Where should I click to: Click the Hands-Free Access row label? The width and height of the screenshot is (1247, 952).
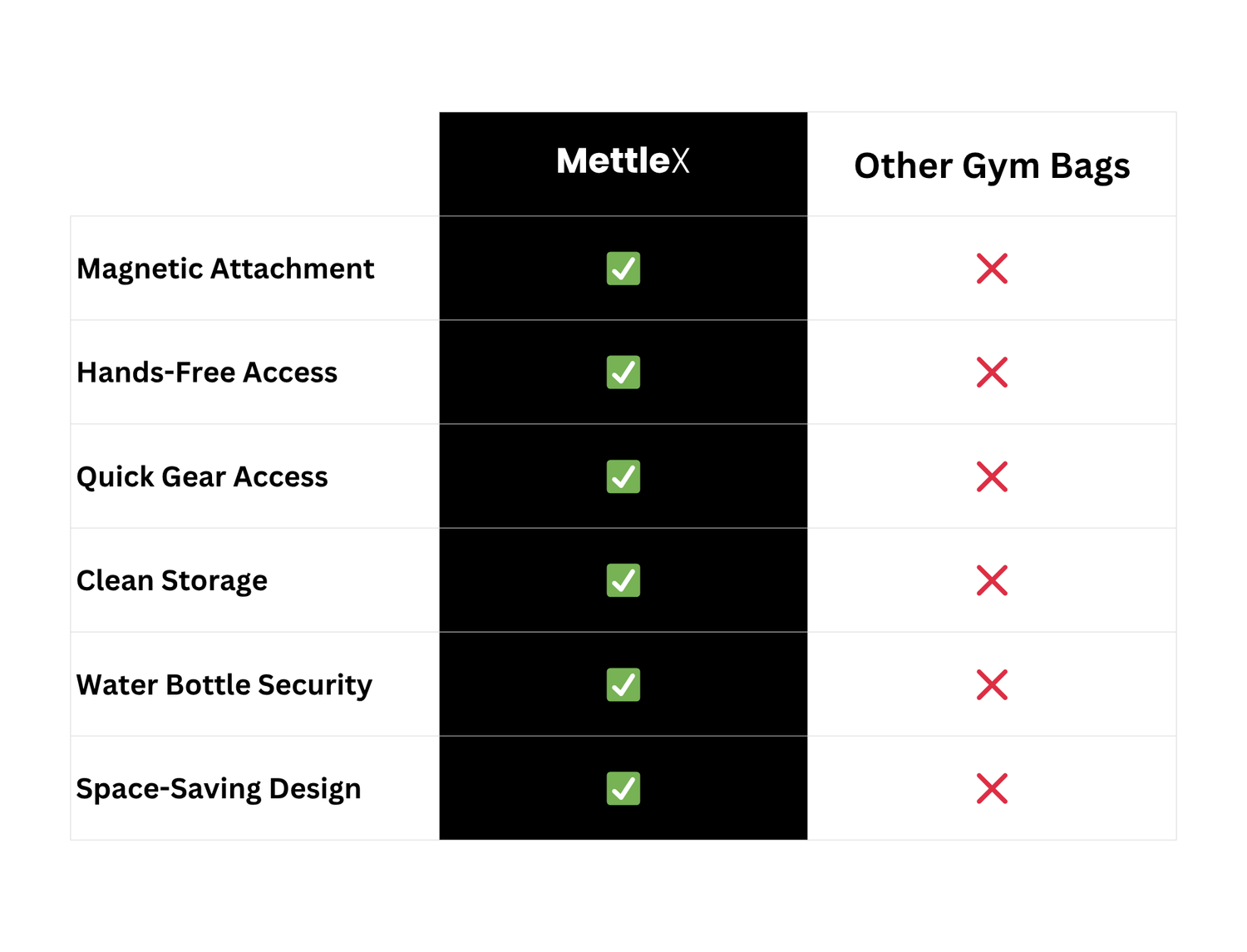pyautogui.click(x=207, y=372)
